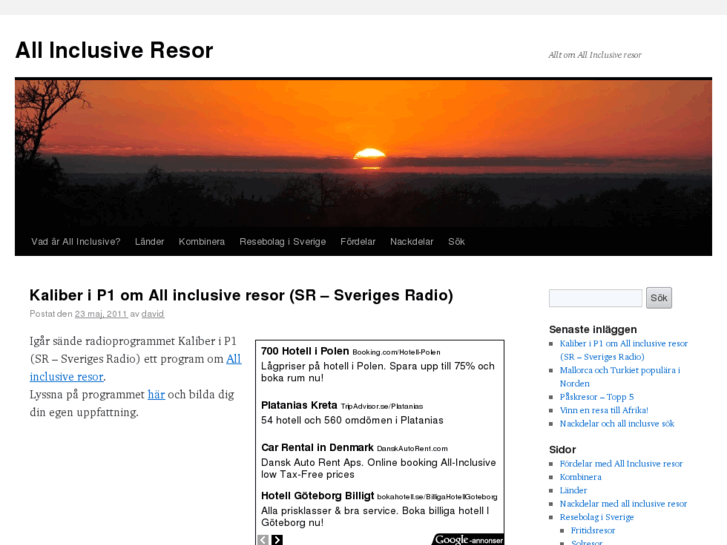
Task: Select 'Resebolag i Sverige' in the navigation bar
Action: tap(282, 242)
